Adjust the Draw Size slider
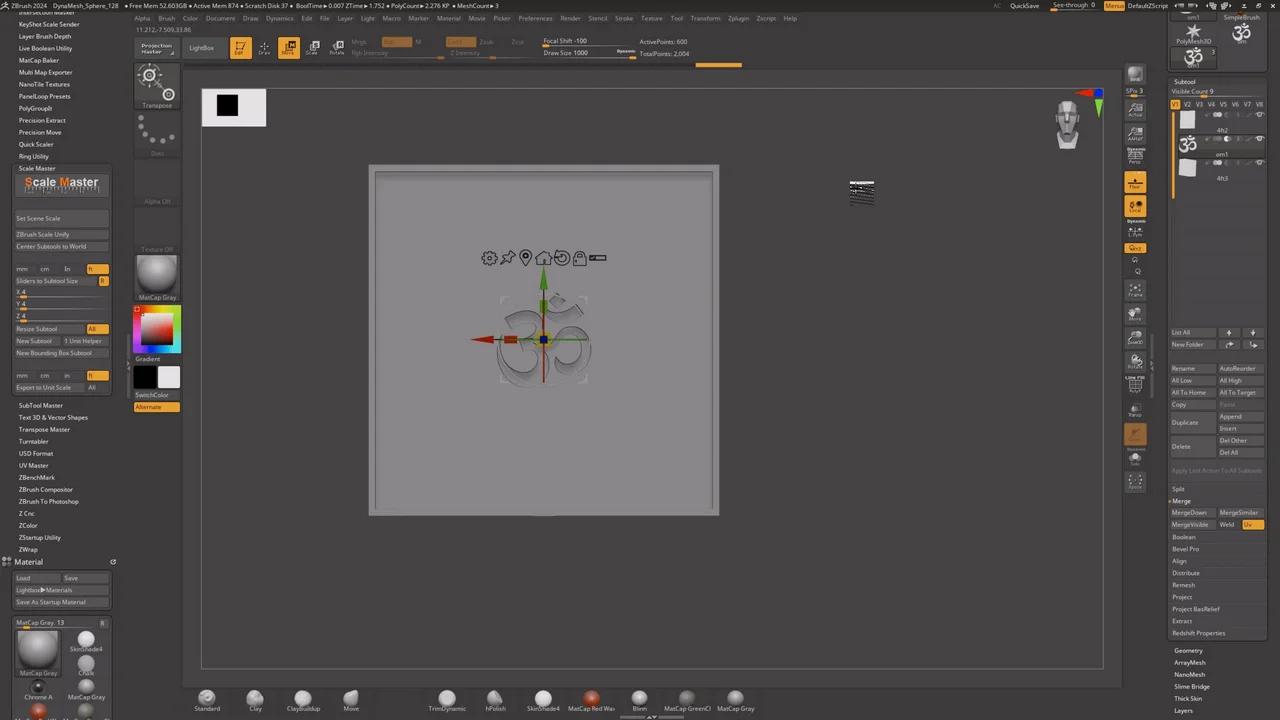The height and width of the screenshot is (720, 1280). click(x=590, y=53)
